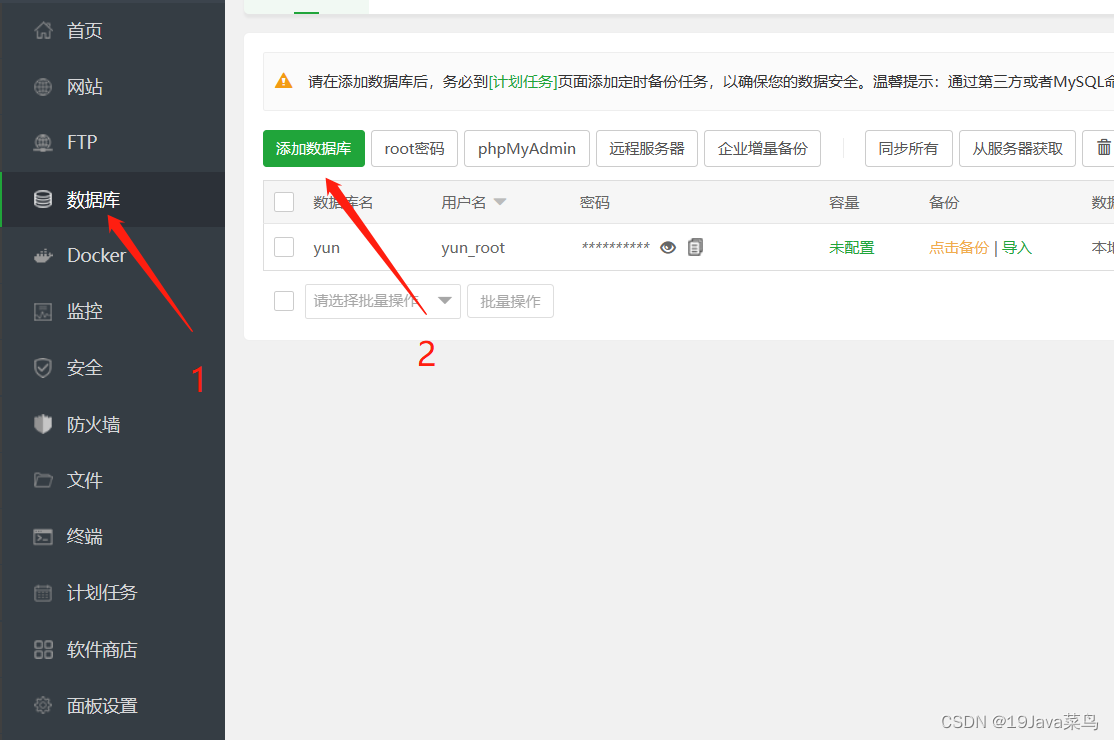The height and width of the screenshot is (740, 1114).
Task: Show the yun database password
Action: (668, 247)
